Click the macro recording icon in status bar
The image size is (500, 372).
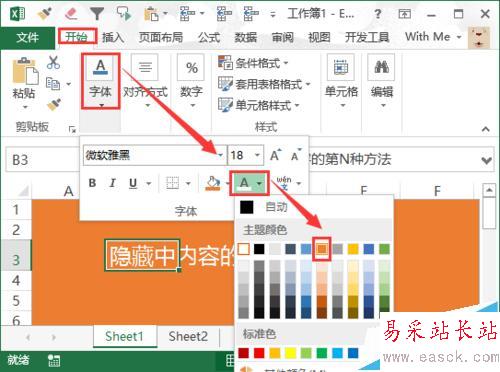click(53, 360)
